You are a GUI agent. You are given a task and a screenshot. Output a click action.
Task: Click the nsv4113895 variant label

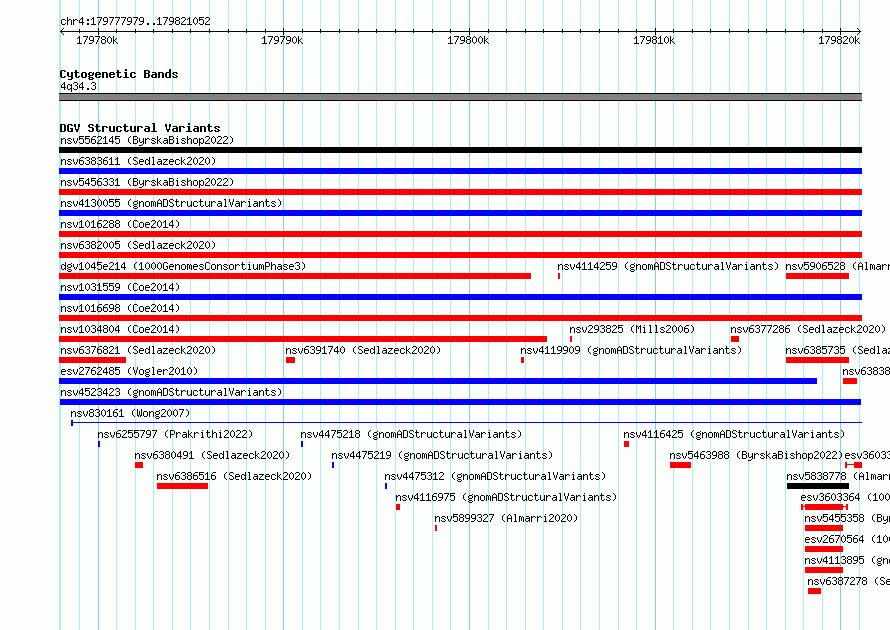pyautogui.click(x=847, y=560)
